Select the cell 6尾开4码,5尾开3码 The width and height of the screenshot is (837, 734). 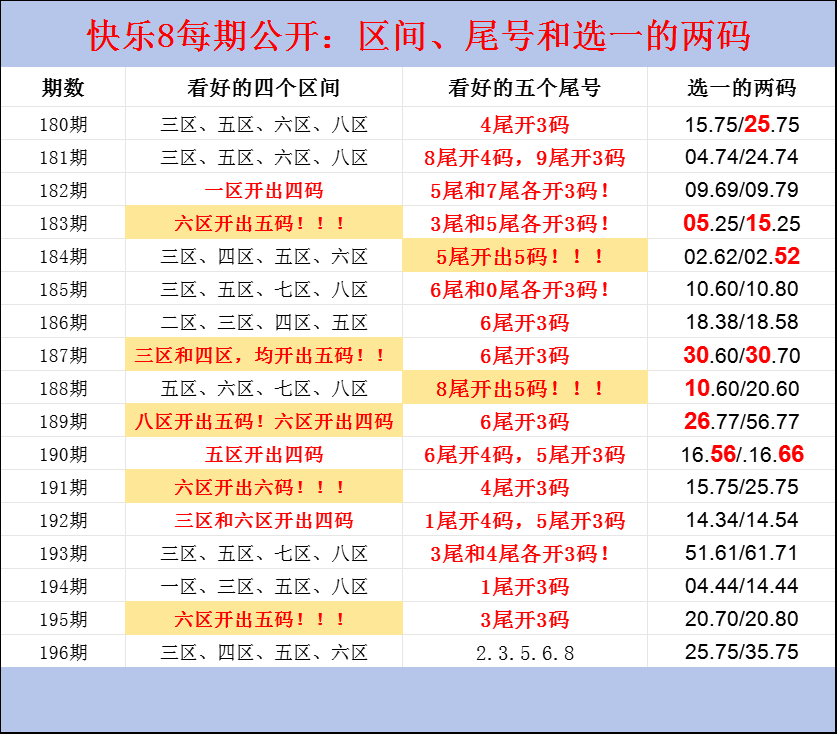coord(525,454)
